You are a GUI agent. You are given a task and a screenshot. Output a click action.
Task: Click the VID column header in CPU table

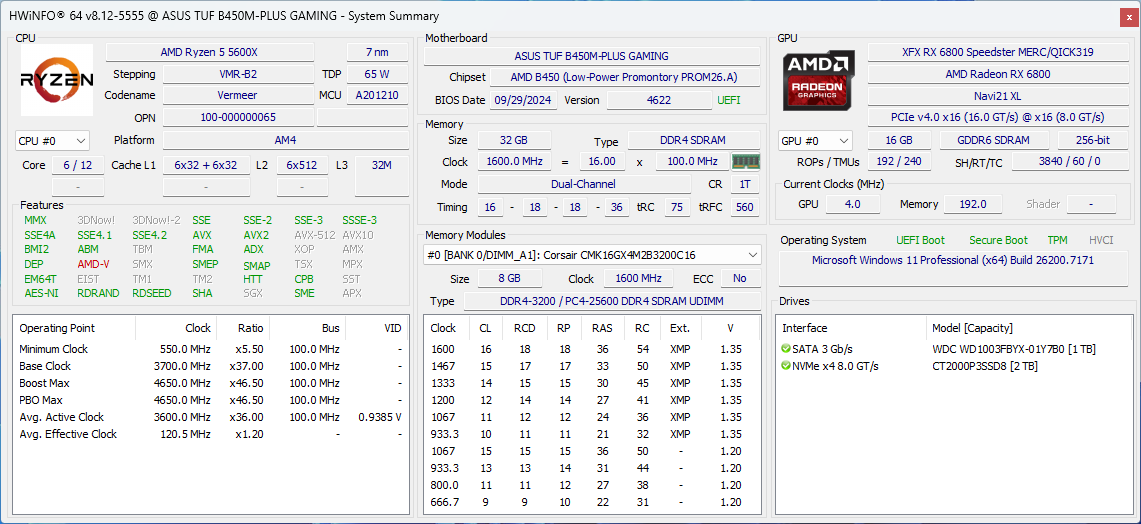(392, 328)
